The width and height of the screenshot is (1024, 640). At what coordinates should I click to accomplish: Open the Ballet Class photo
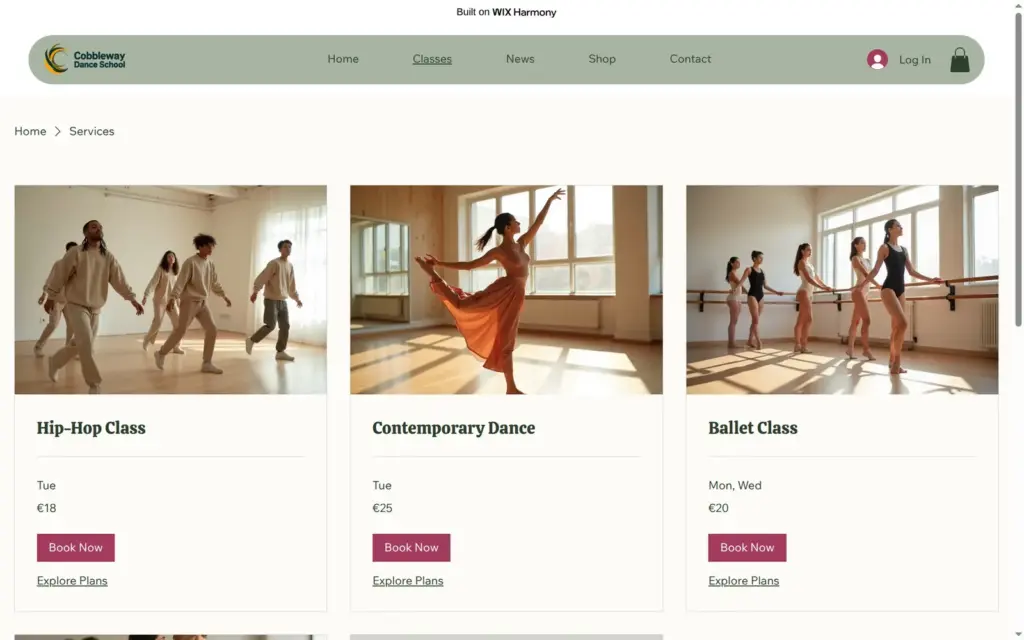coord(842,289)
